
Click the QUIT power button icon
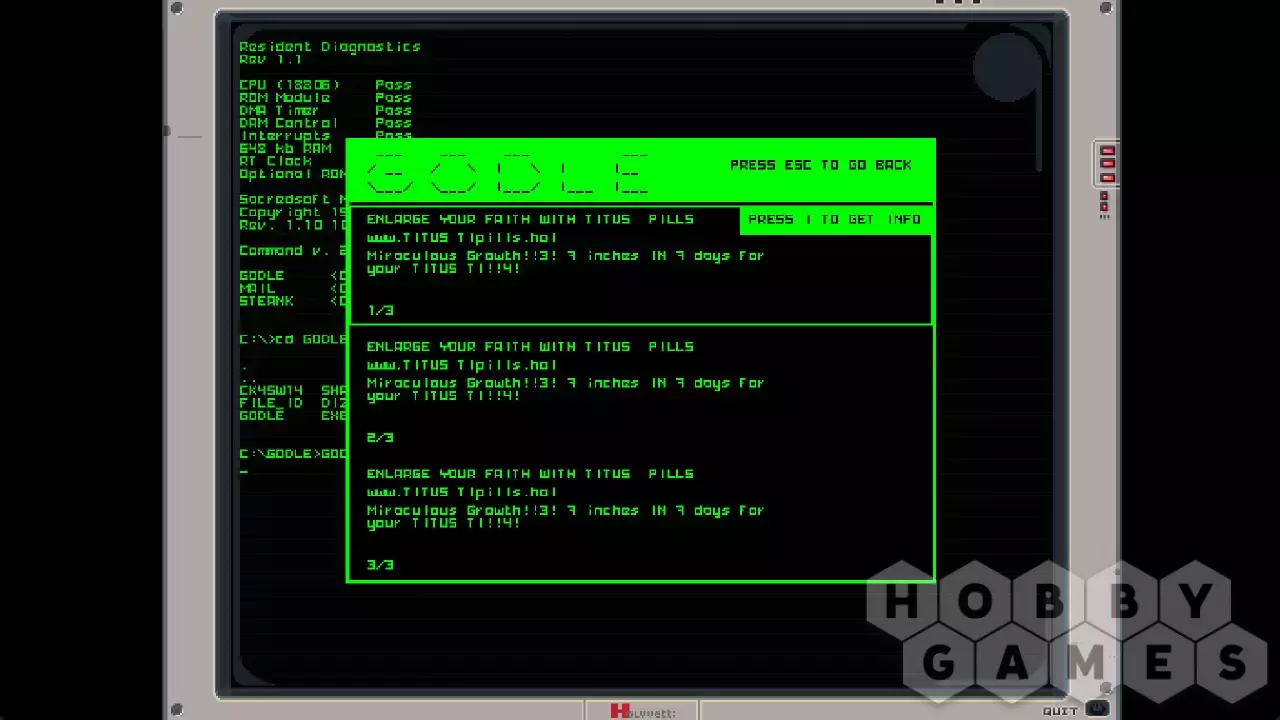pos(1098,710)
